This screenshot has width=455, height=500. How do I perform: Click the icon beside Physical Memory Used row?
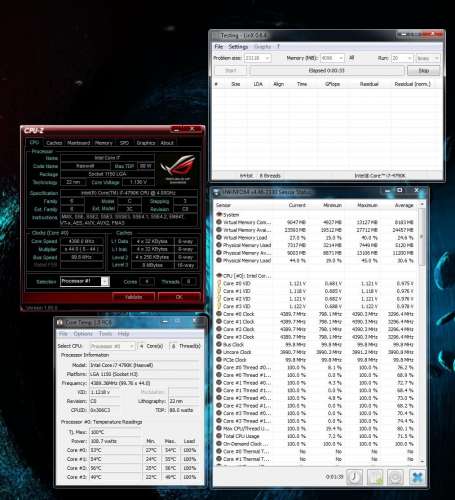pyautogui.click(x=219, y=245)
